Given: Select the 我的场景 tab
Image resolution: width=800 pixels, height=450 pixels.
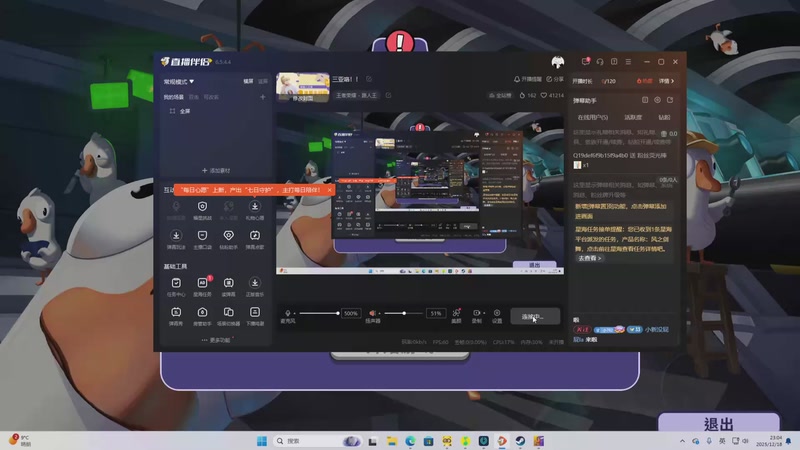Looking at the screenshot, I should point(173,97).
